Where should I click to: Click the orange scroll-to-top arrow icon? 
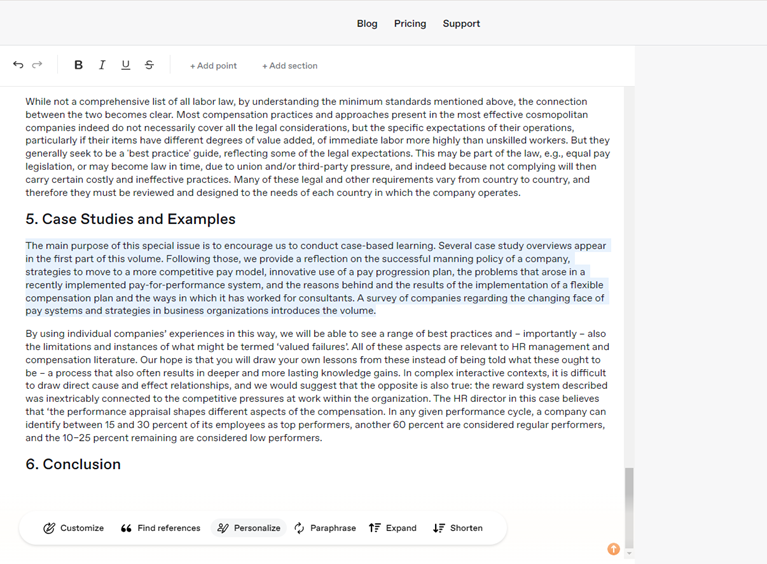pyautogui.click(x=613, y=549)
